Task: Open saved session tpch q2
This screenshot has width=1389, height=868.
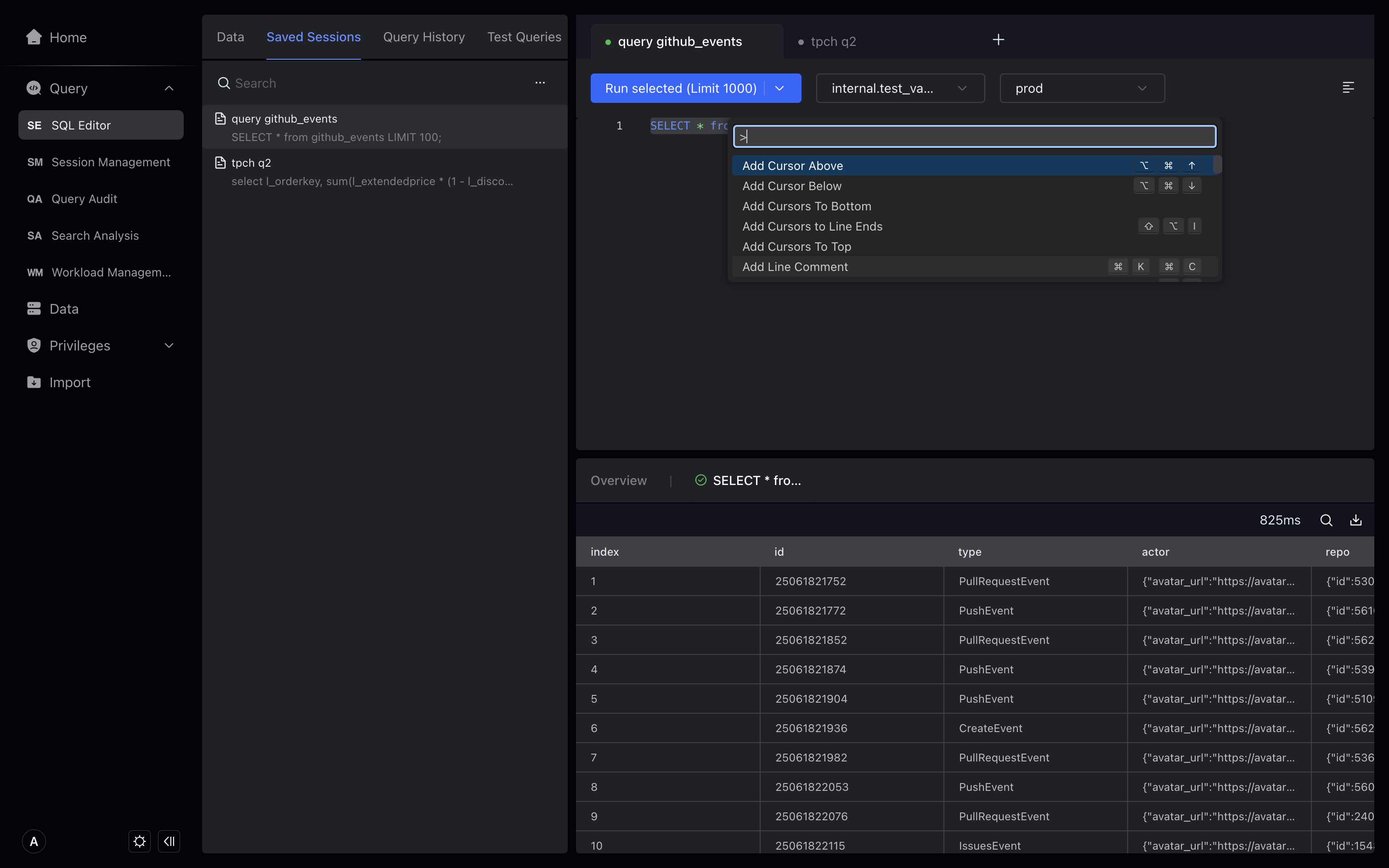Action: [x=384, y=172]
